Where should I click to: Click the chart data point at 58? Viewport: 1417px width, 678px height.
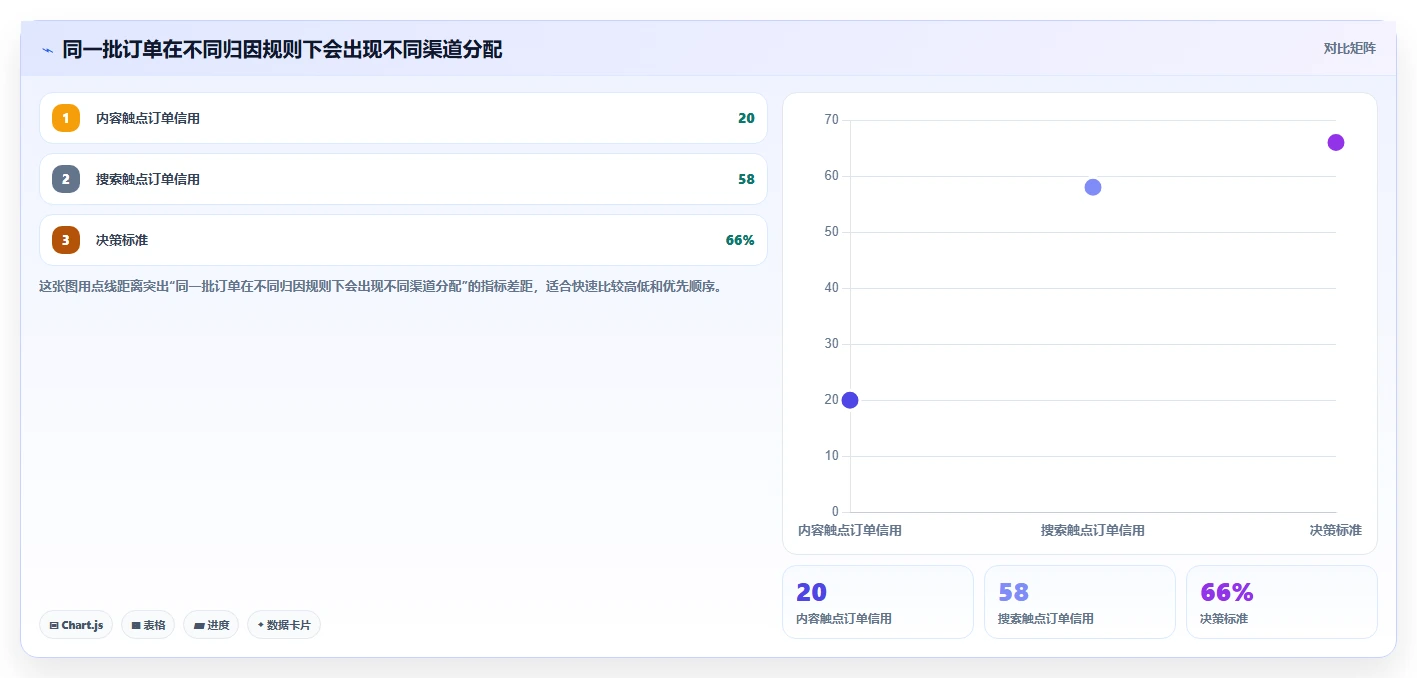point(1093,187)
